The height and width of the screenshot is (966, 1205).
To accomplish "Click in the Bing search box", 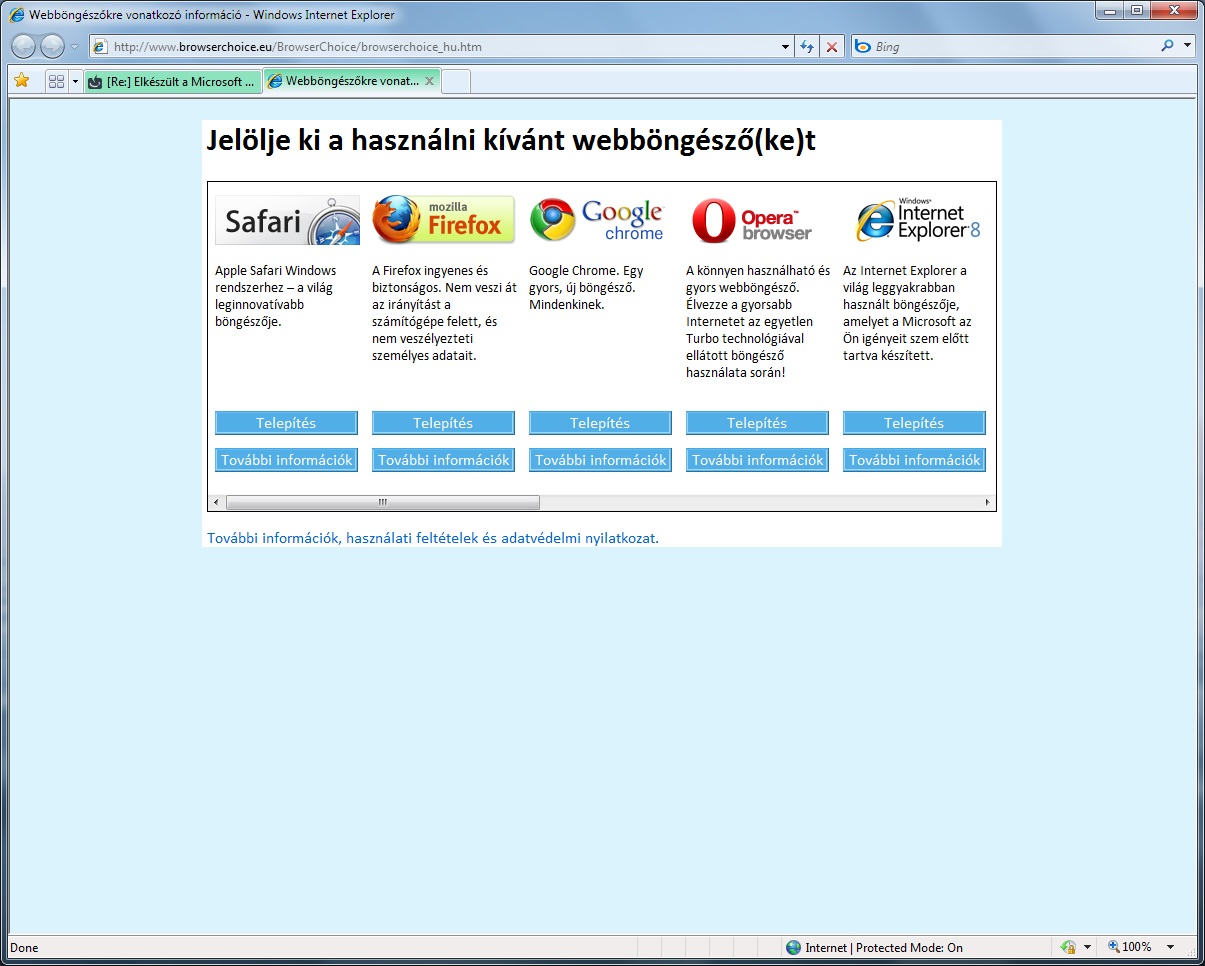I will 1010,47.
